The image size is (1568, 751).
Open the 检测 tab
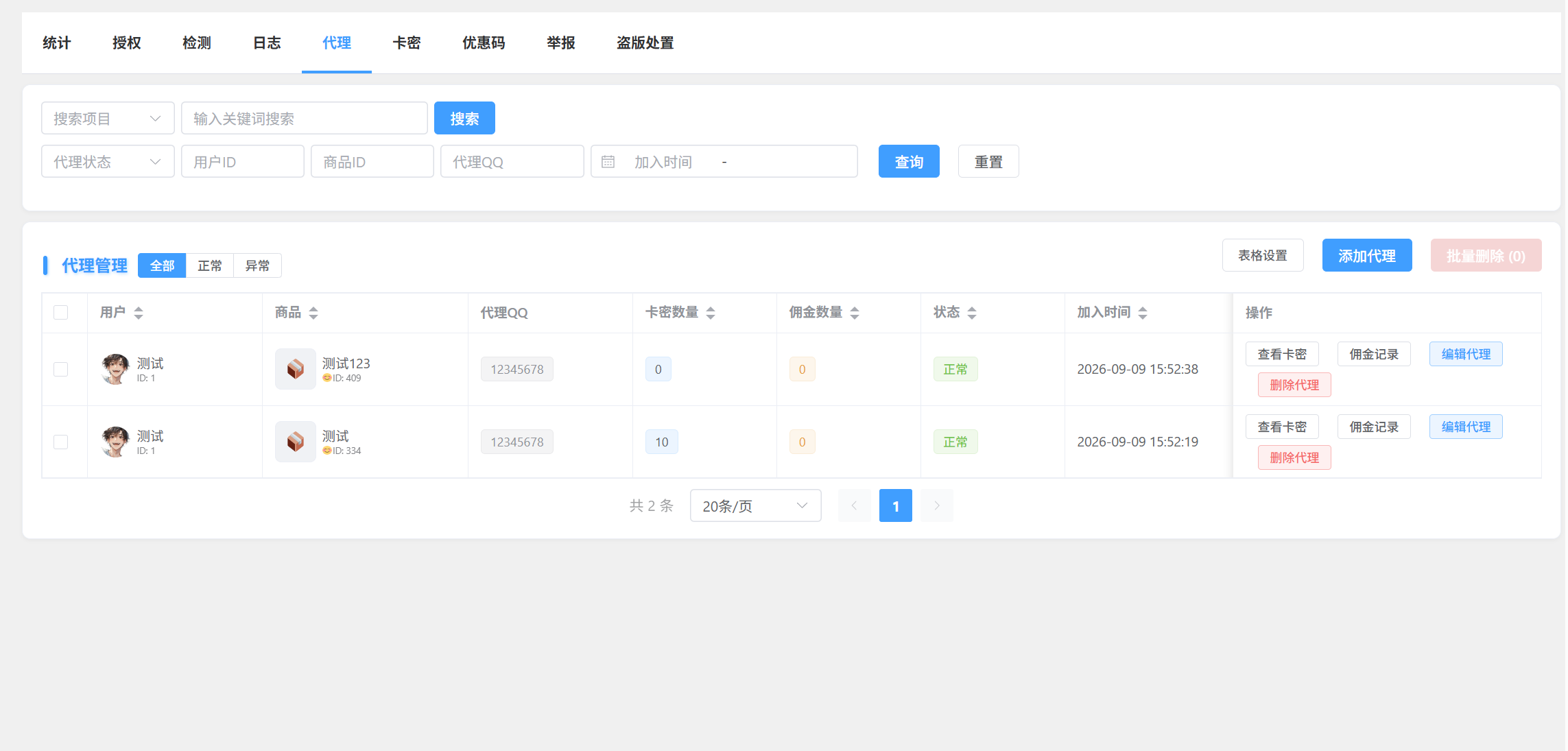[197, 43]
